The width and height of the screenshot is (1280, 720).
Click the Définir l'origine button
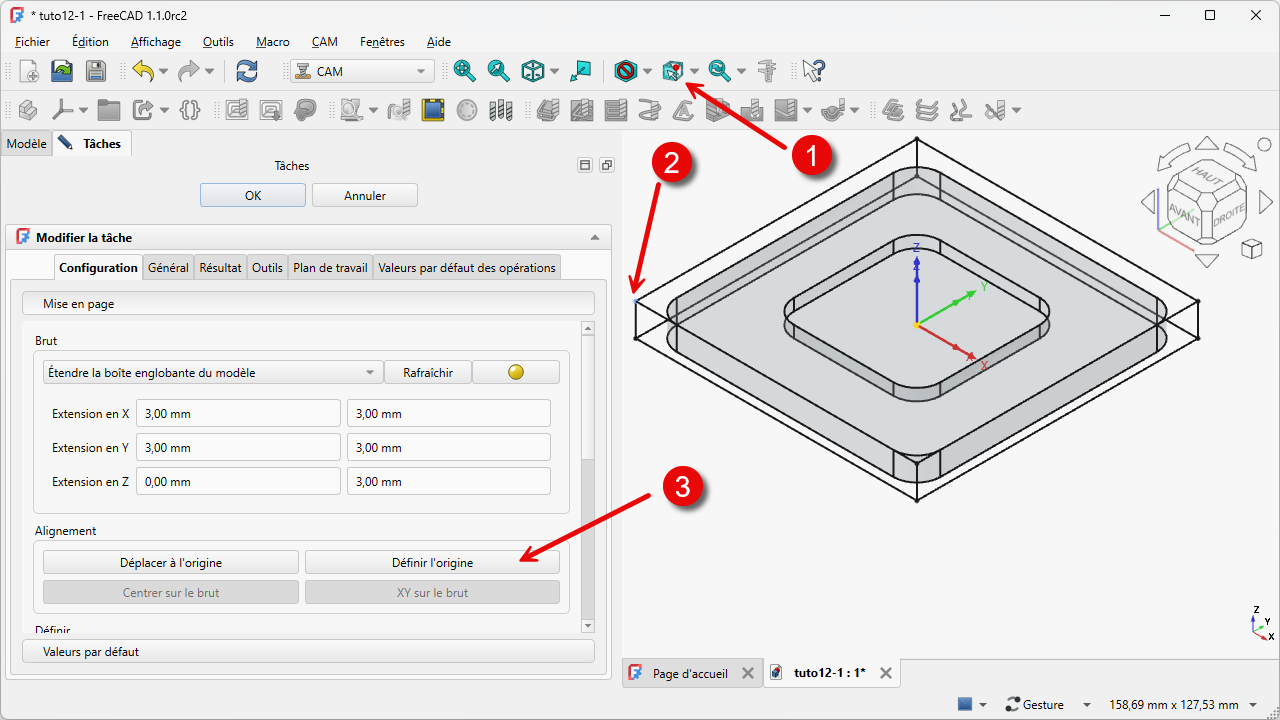[x=432, y=562]
